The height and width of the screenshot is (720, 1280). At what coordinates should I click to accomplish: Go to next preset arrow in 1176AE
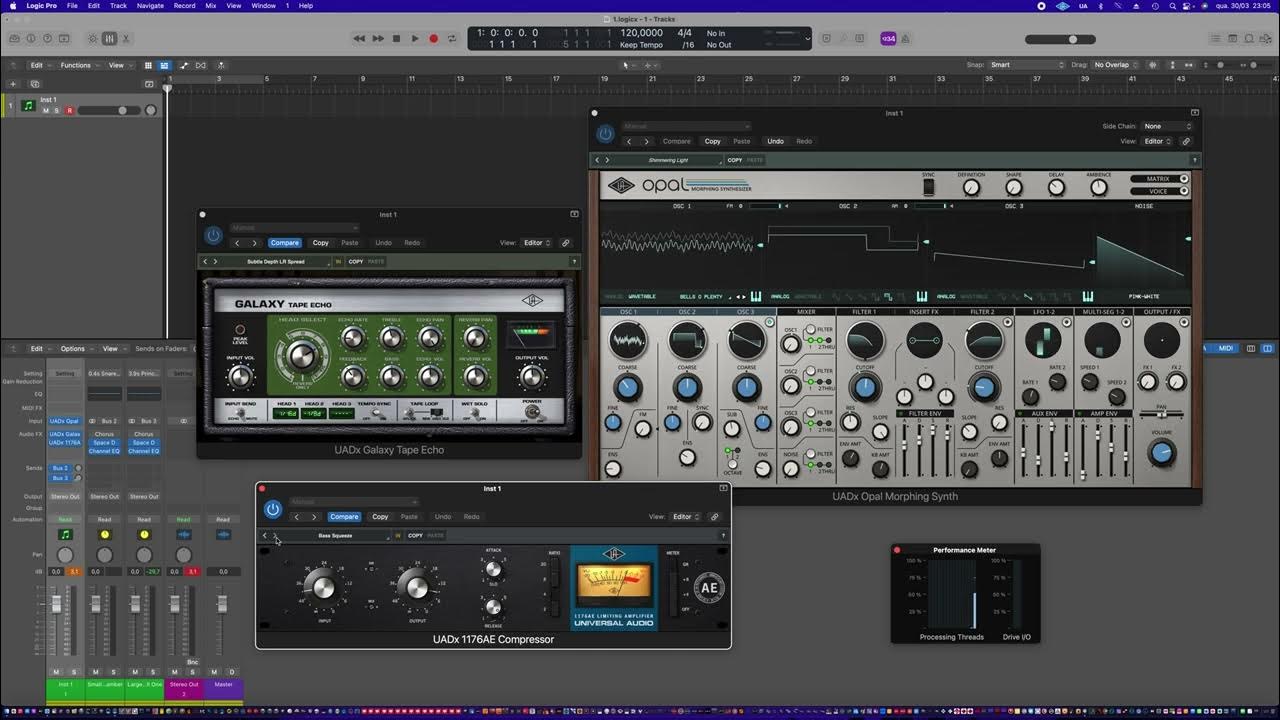point(276,535)
